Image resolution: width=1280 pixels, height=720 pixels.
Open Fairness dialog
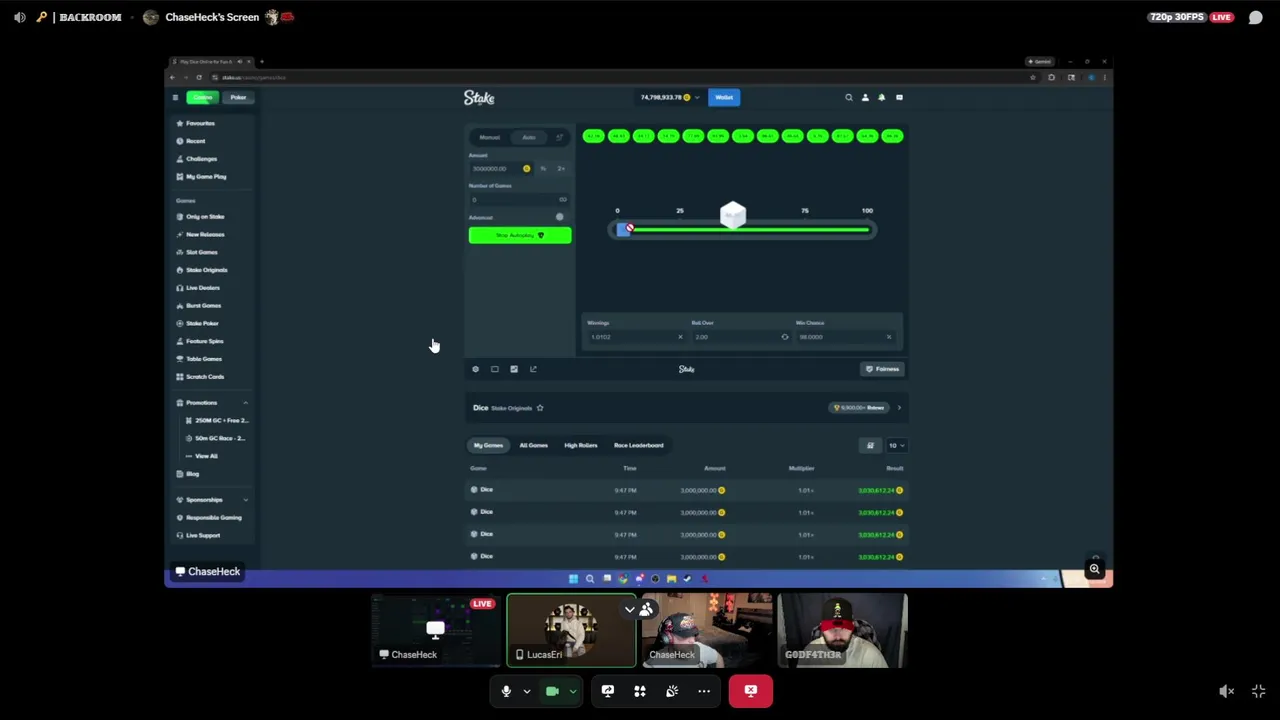[x=883, y=369]
